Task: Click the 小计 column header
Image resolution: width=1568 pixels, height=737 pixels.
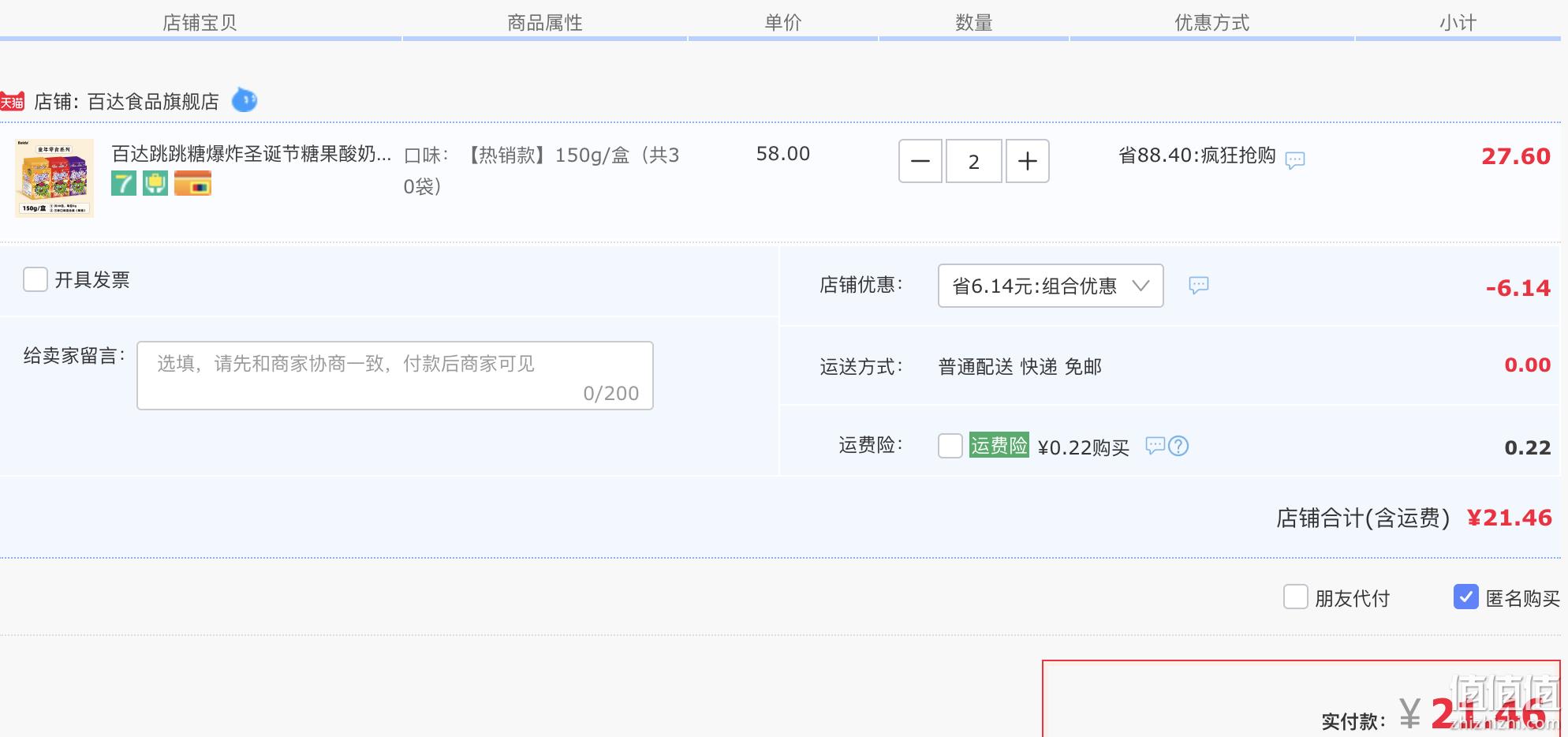Action: pos(1458,23)
